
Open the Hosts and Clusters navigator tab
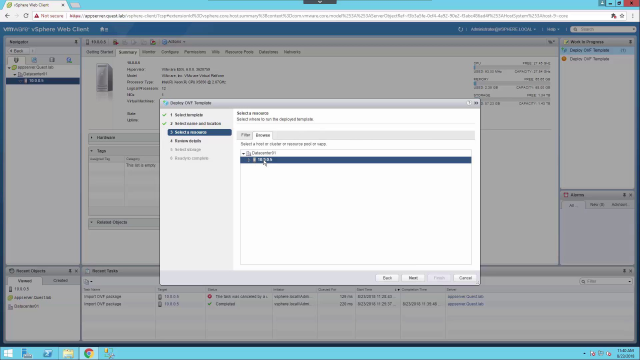coord(16,60)
